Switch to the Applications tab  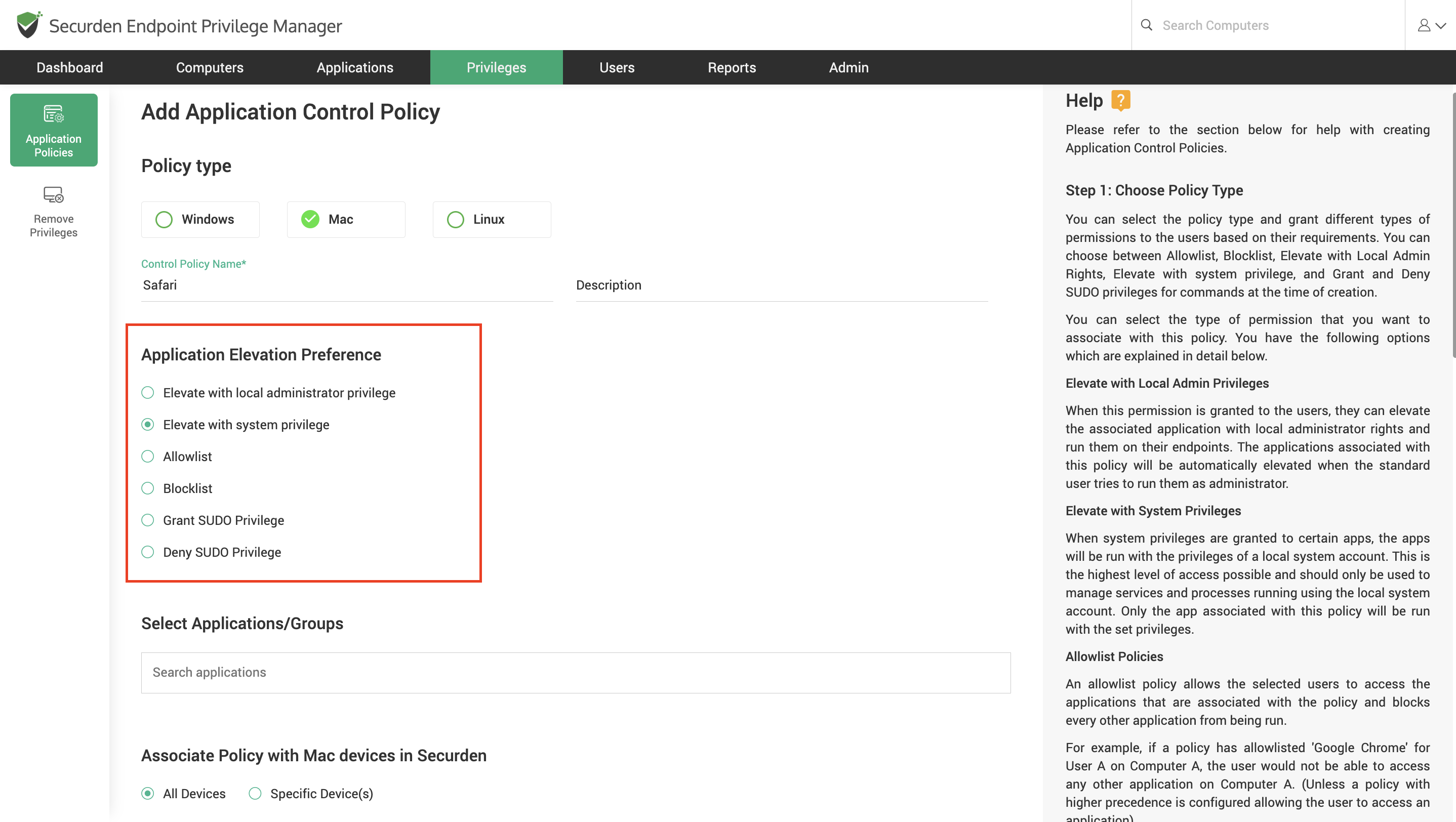[x=354, y=67]
